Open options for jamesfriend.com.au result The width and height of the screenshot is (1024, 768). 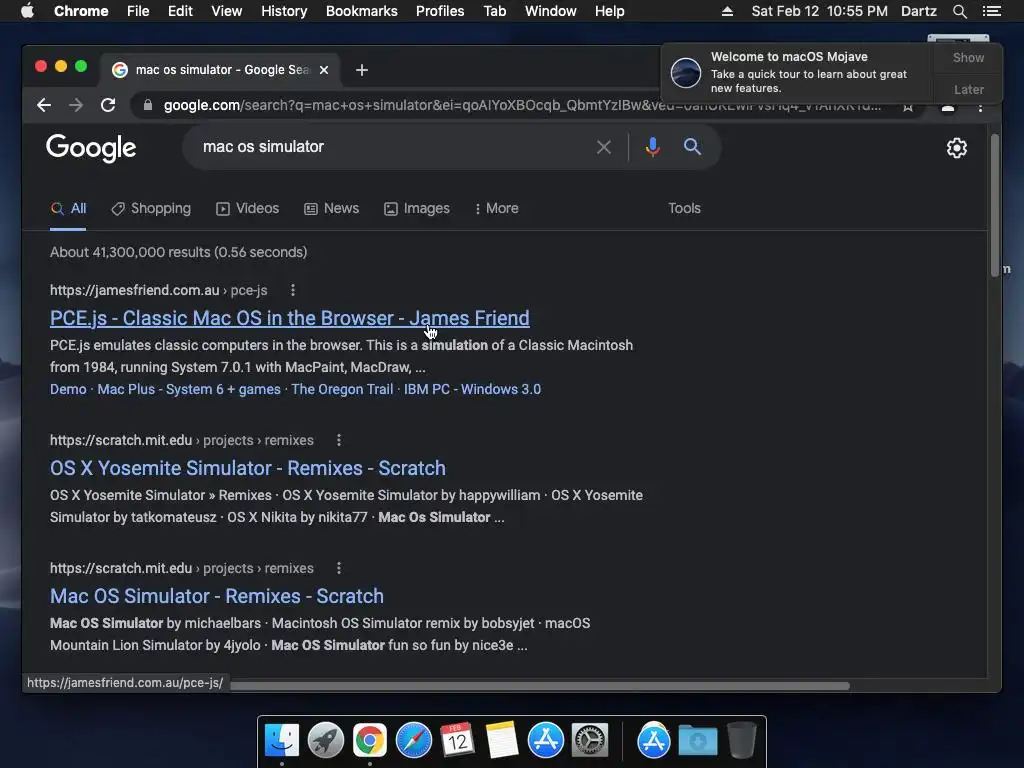click(x=293, y=290)
